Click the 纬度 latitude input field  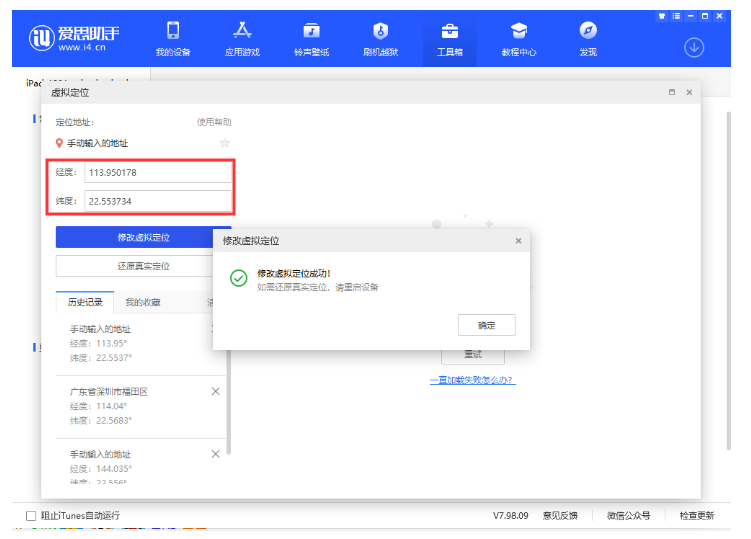tap(157, 201)
